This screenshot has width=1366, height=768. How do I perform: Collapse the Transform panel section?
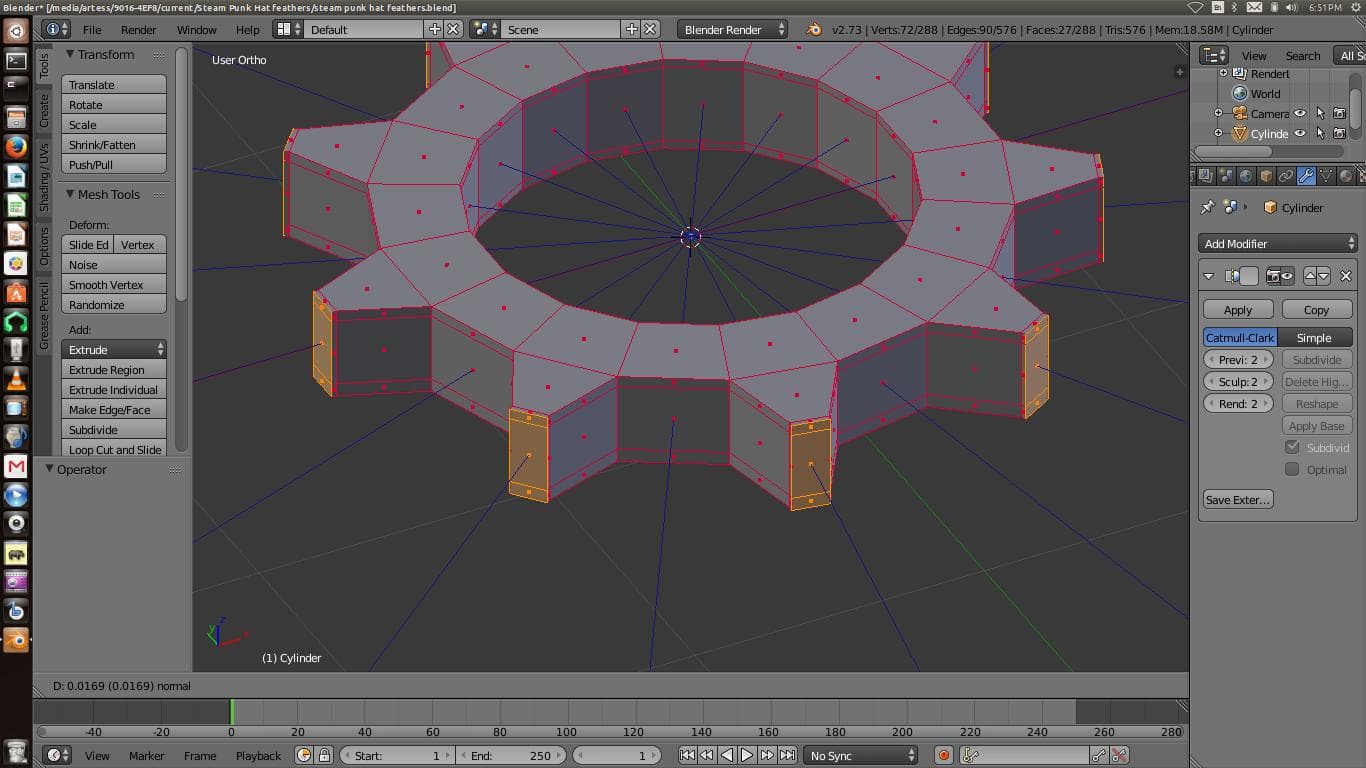point(71,54)
